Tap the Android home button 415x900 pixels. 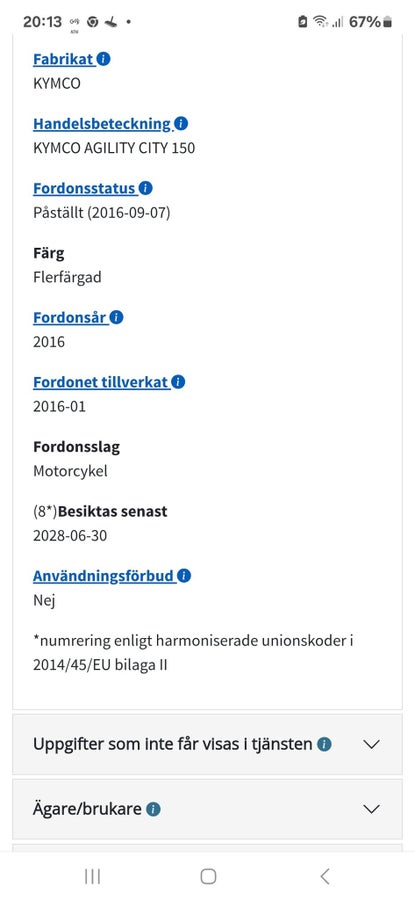point(208,876)
